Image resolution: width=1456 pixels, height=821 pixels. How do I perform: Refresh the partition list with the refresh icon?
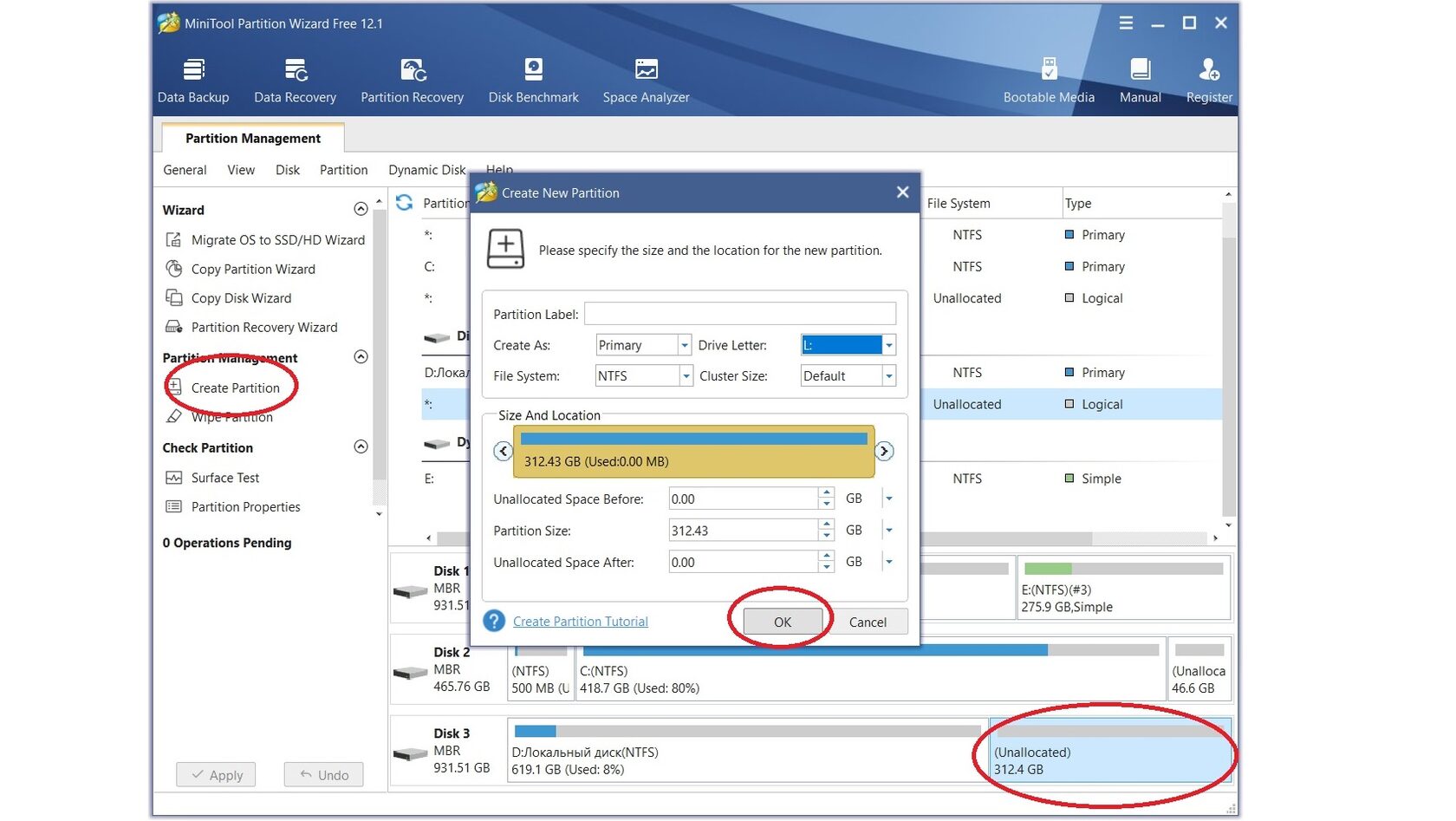click(x=405, y=203)
